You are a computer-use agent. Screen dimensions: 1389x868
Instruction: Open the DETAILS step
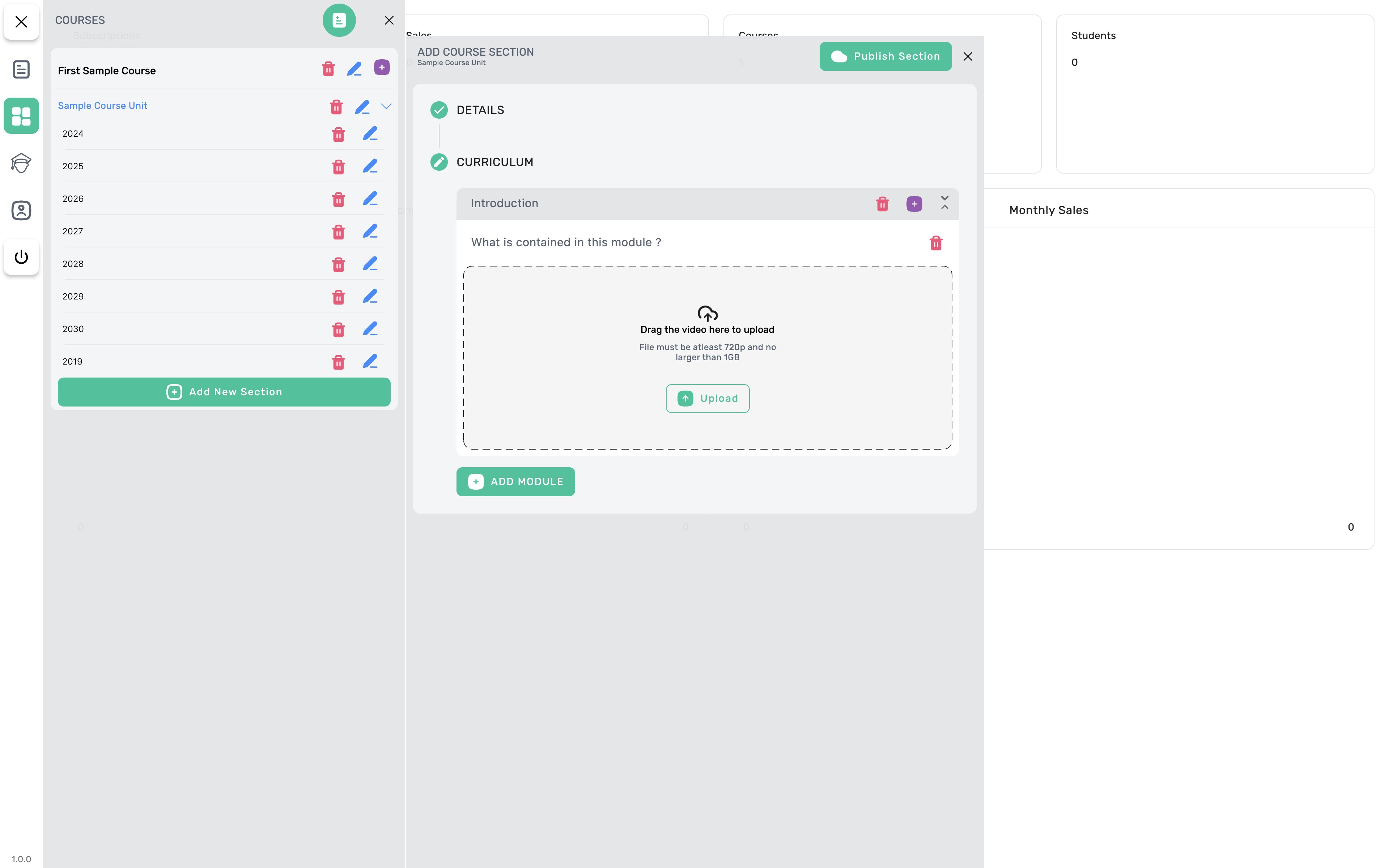480,110
